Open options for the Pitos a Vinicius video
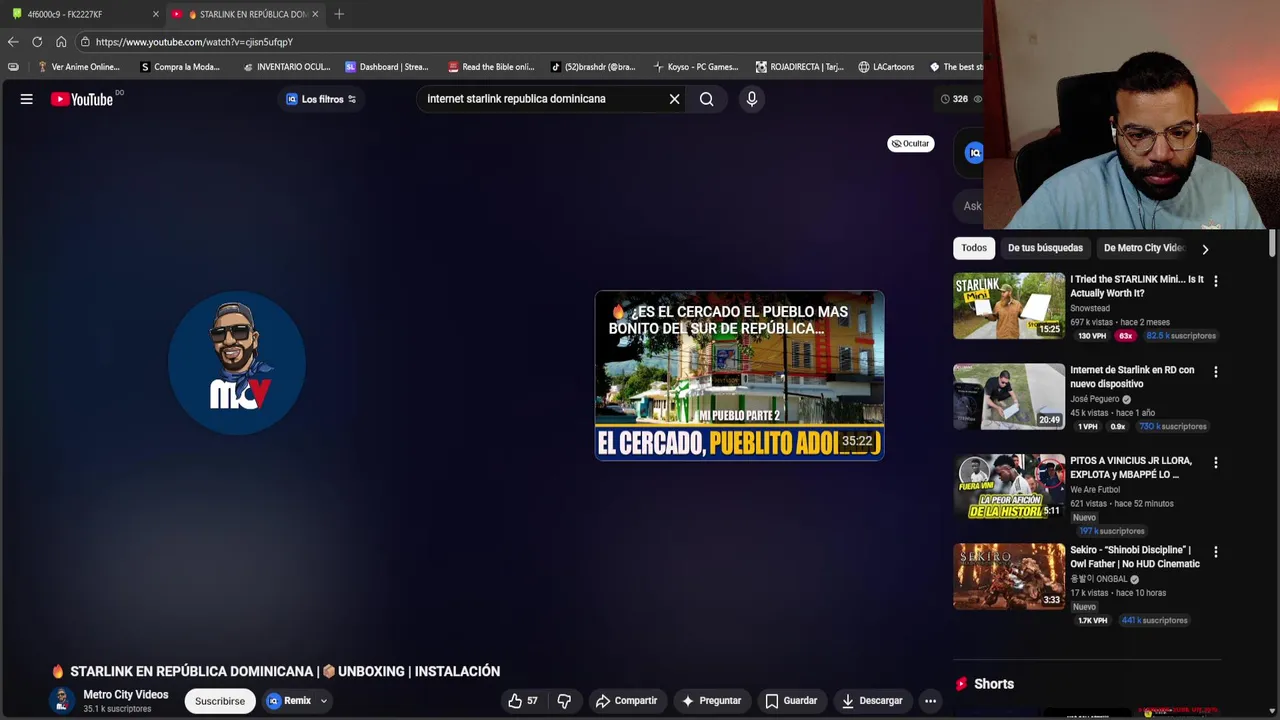The width and height of the screenshot is (1280, 720). [x=1216, y=463]
